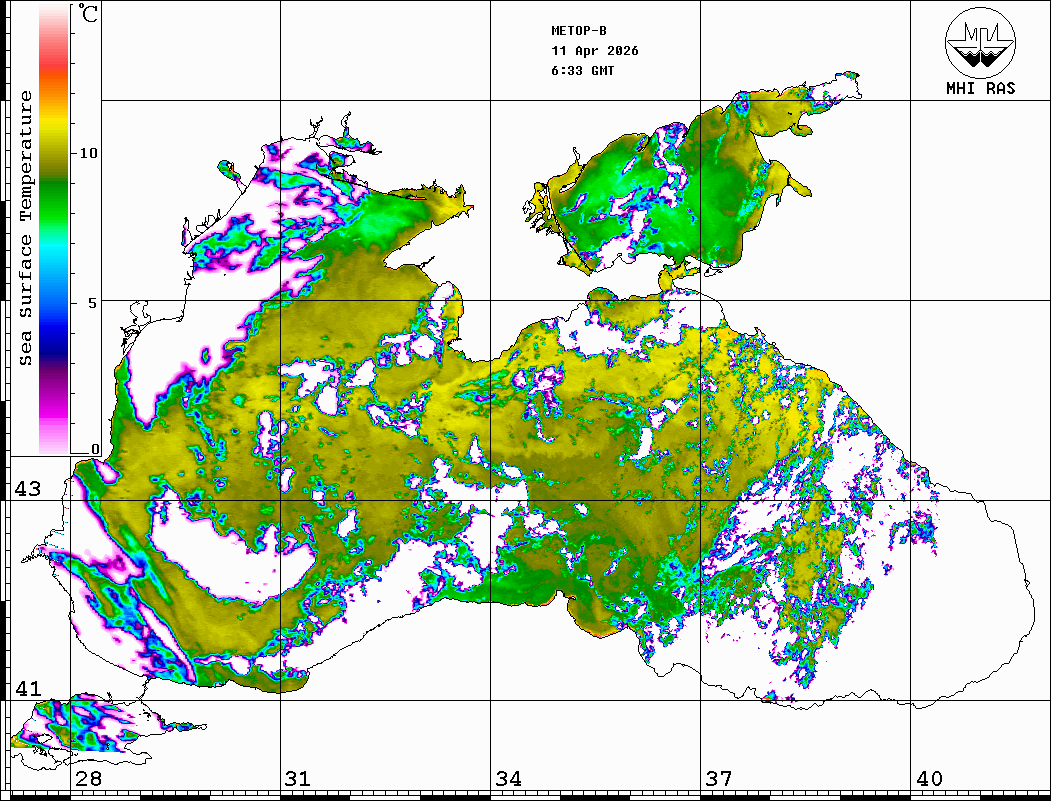Click the latitude 41 axis label

[x=27, y=689]
